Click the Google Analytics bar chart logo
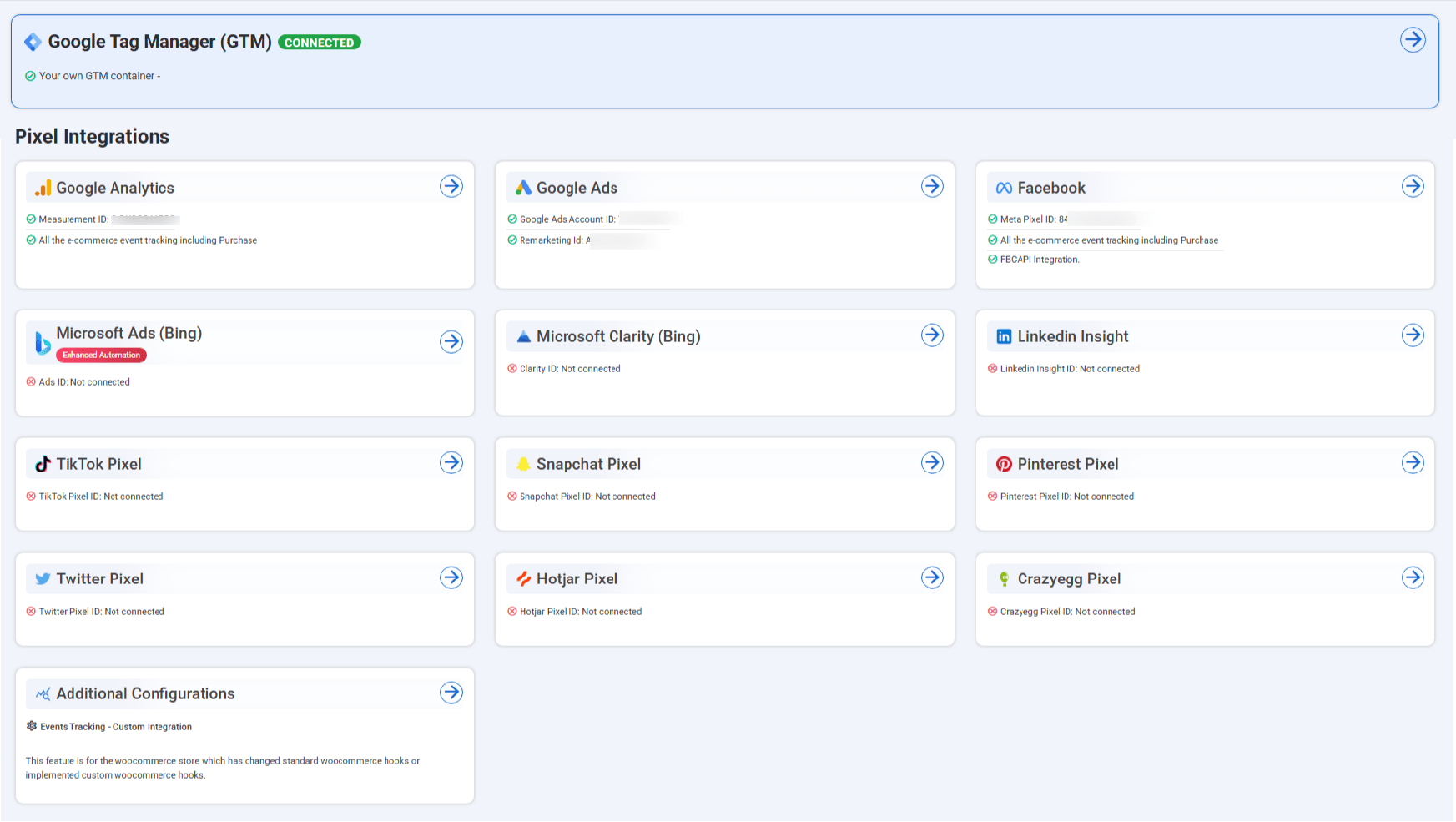This screenshot has height=822, width=1456. [43, 189]
